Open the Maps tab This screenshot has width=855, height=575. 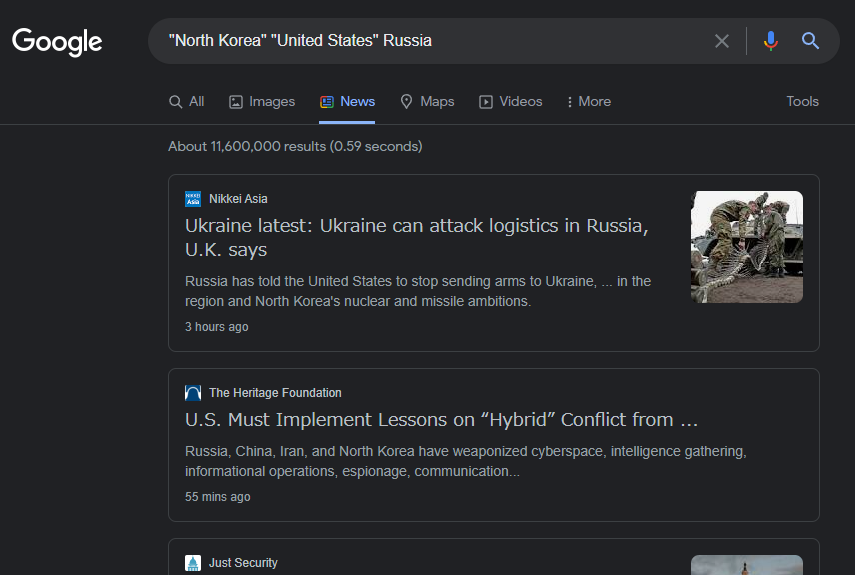tap(427, 102)
